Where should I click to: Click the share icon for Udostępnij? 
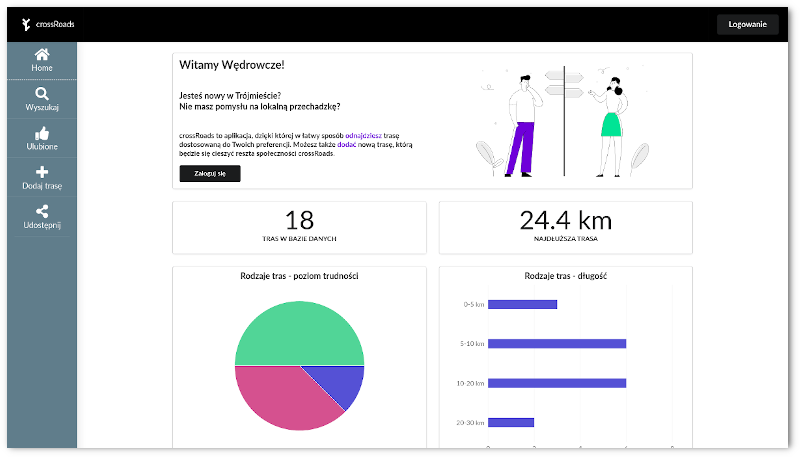coord(42,211)
